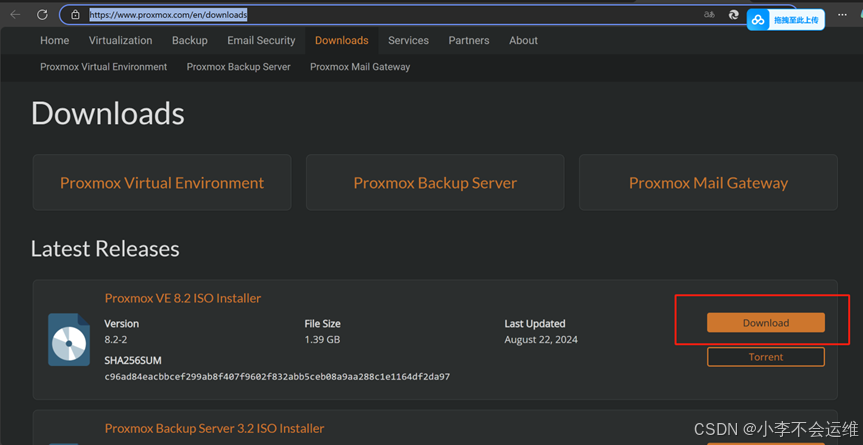
Task: Go to Proxmox Backup Server submenu link
Action: point(238,67)
